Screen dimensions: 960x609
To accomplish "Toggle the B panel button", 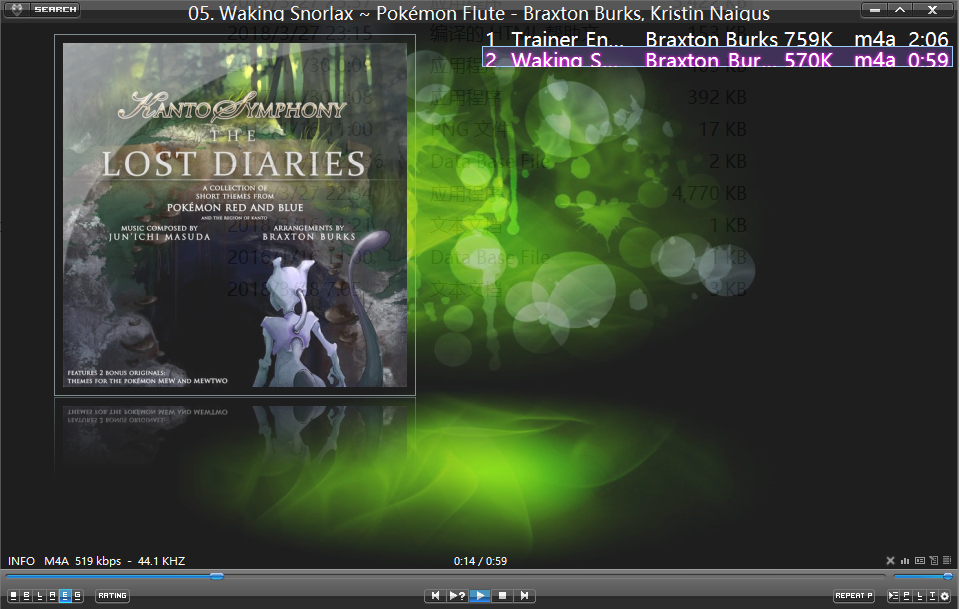I will (x=26, y=596).
